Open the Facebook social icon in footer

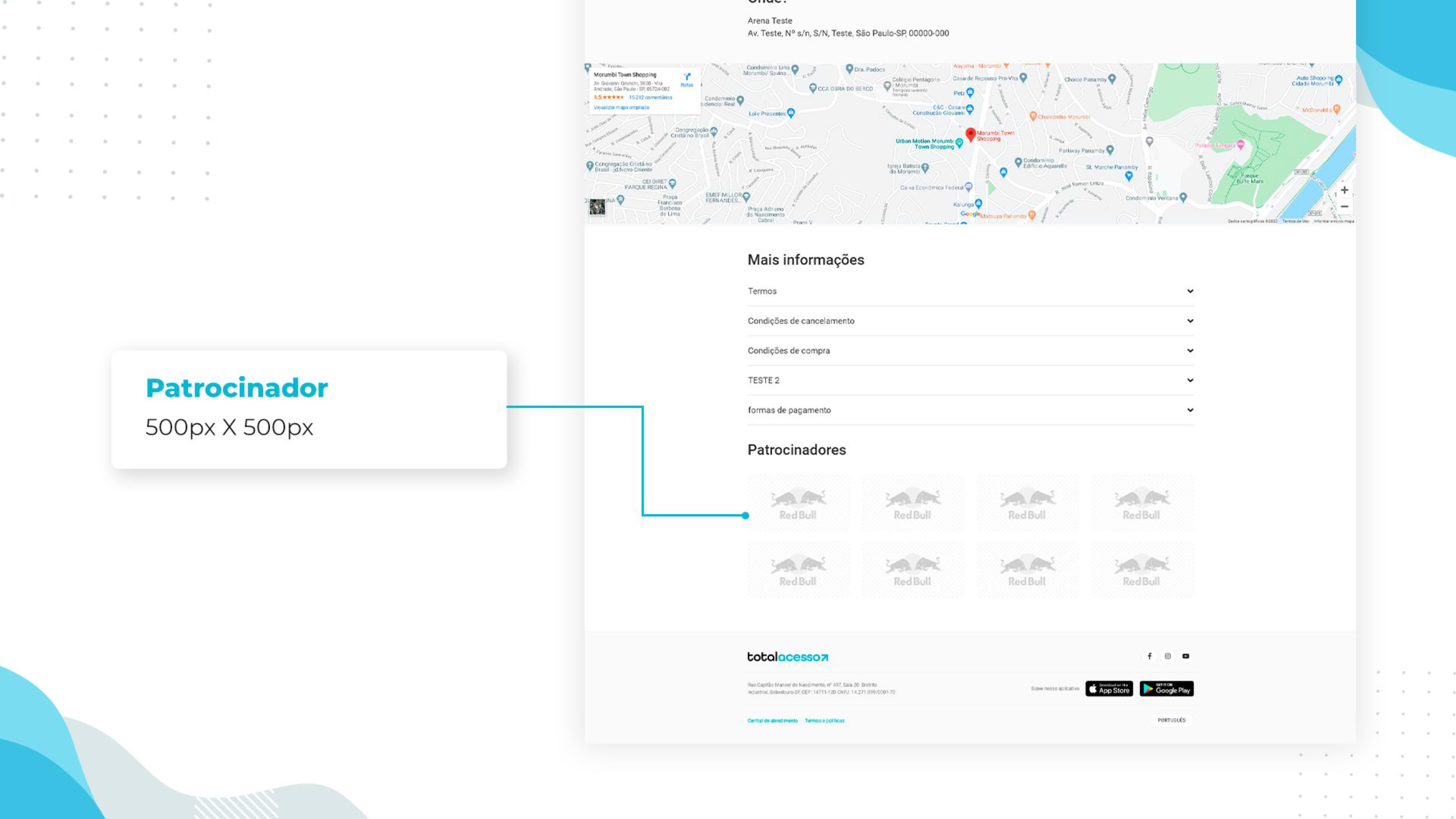[x=1149, y=656]
